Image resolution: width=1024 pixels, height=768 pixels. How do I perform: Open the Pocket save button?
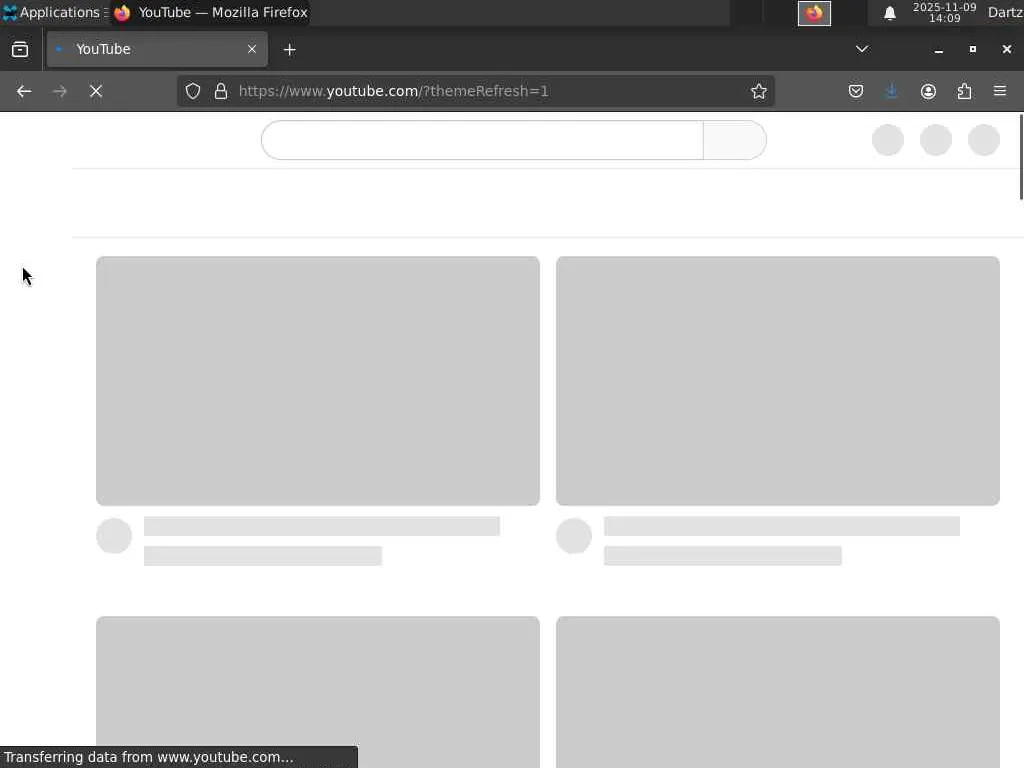(856, 91)
